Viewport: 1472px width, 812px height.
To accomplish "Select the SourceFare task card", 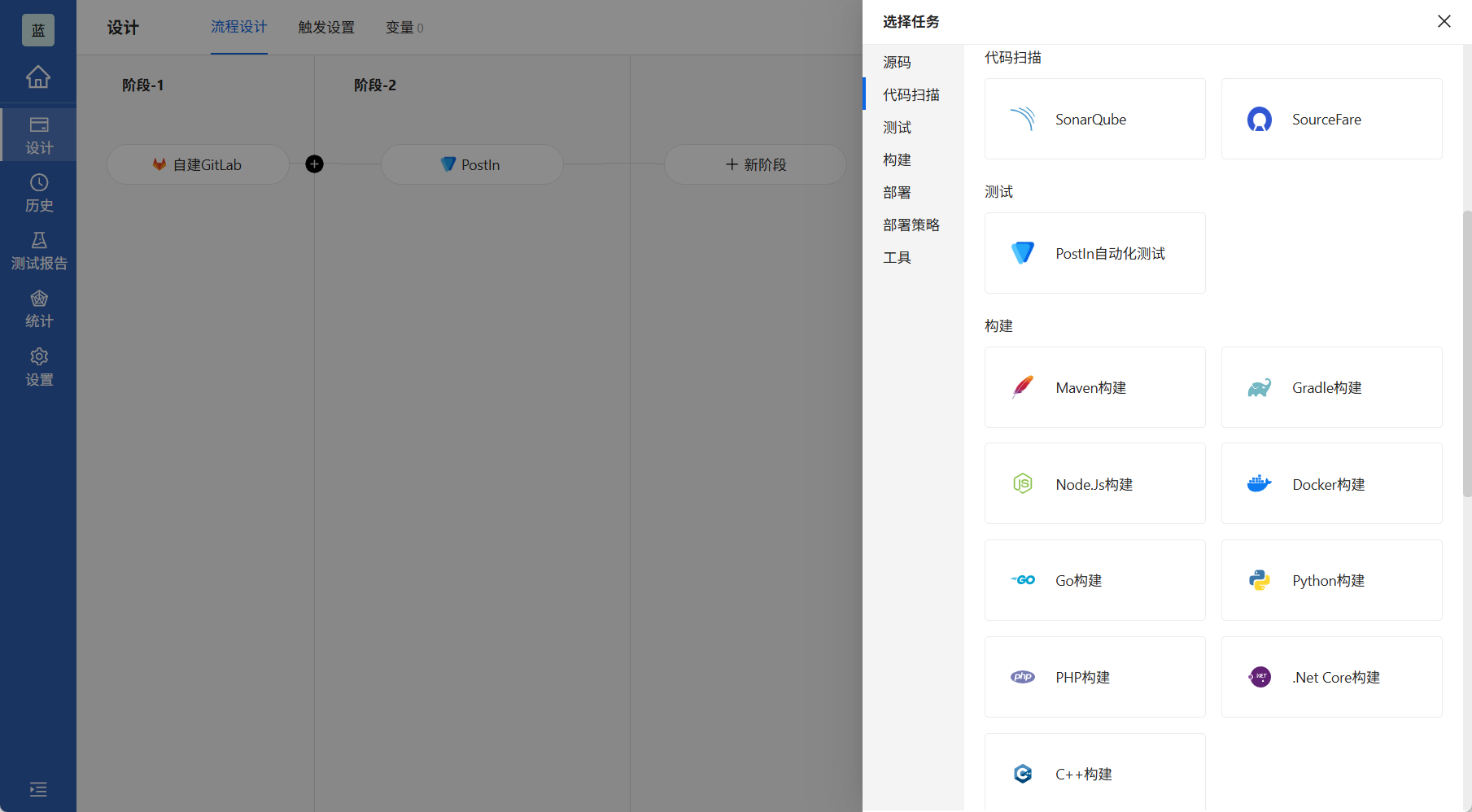I will (1331, 119).
